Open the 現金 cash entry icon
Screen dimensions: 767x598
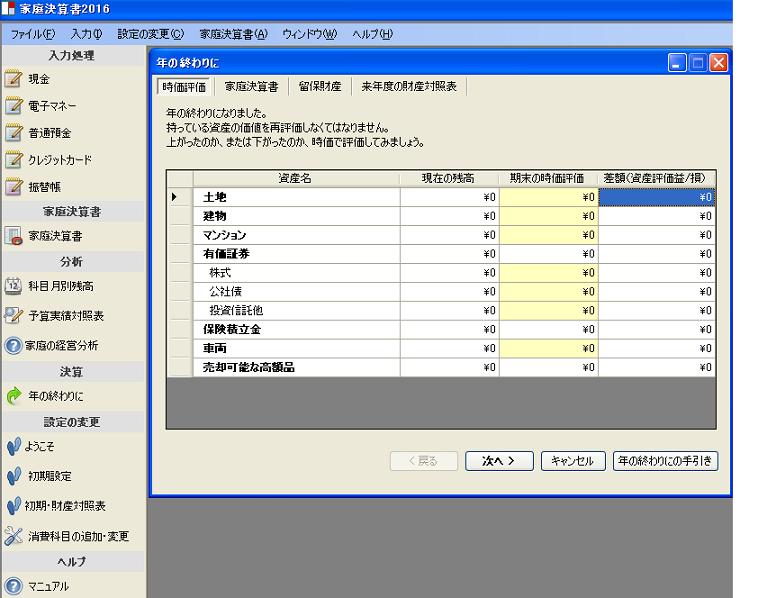pos(13,78)
